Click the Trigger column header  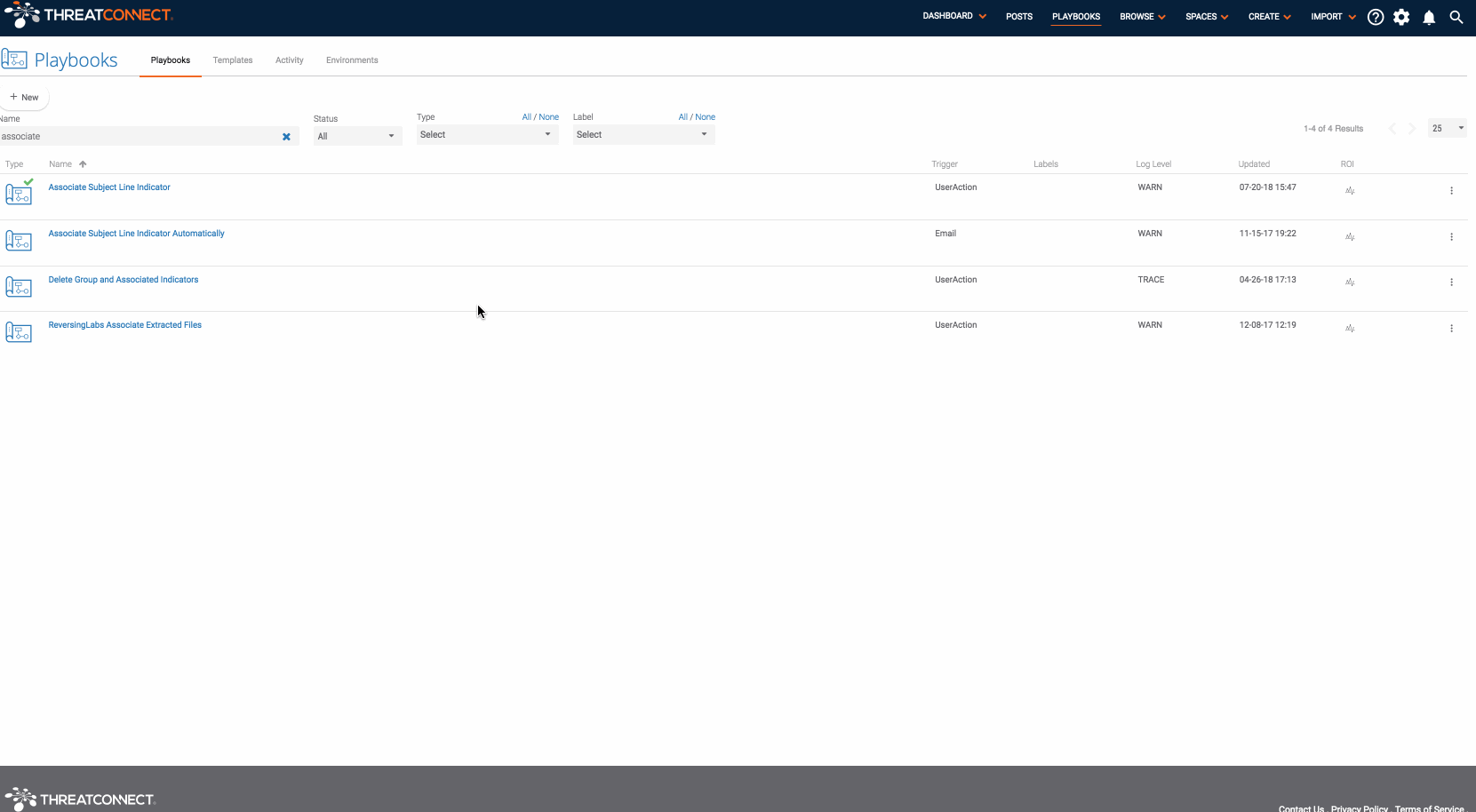click(945, 164)
